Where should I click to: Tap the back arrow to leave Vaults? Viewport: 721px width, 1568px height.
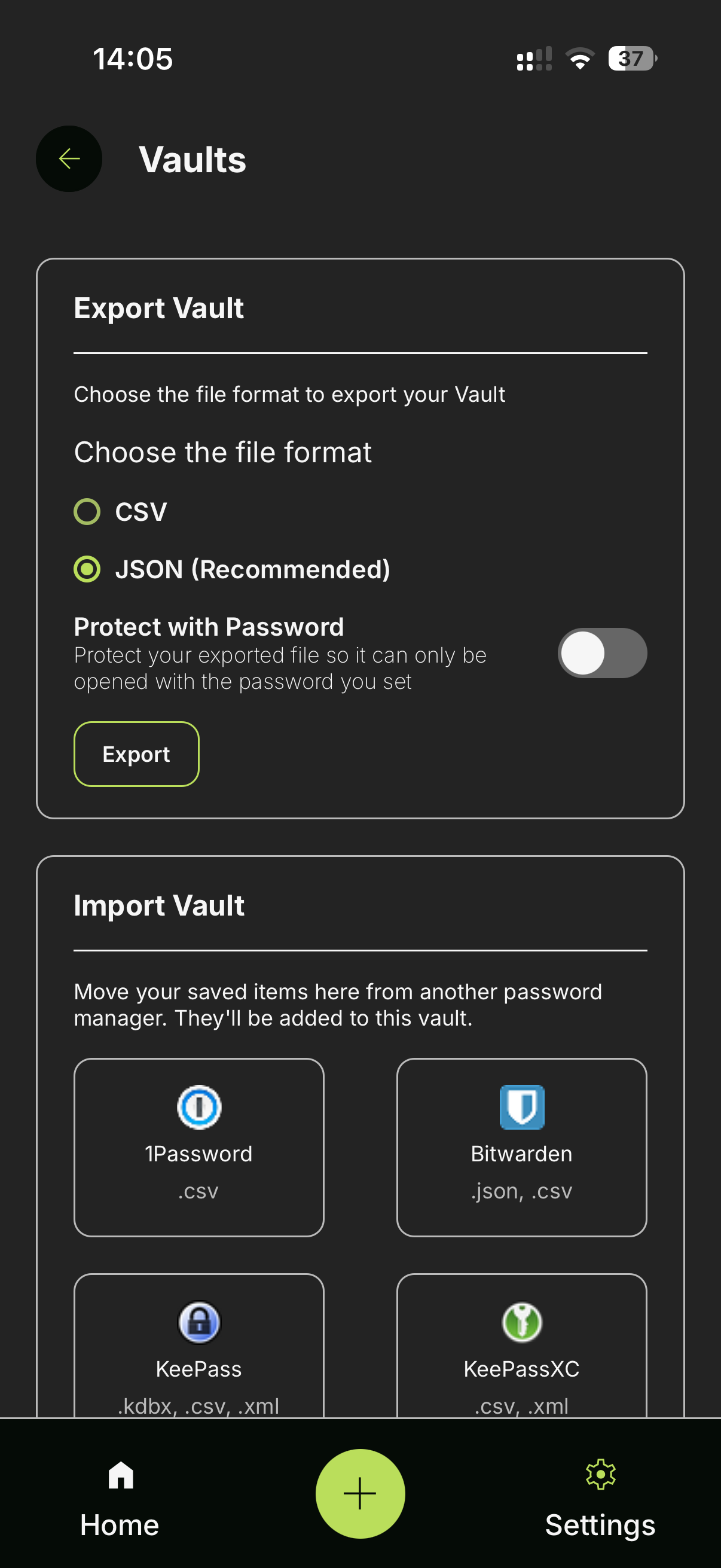(68, 158)
